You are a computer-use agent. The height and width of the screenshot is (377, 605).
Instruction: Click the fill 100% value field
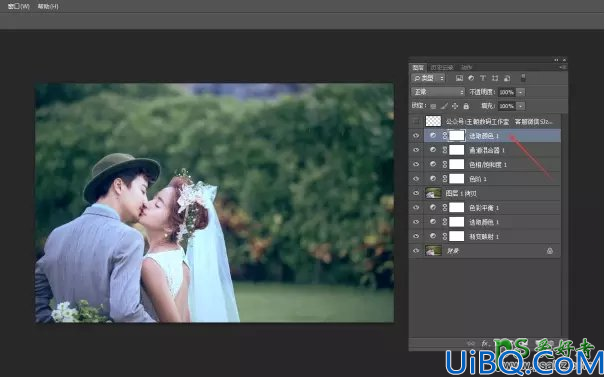[506, 106]
